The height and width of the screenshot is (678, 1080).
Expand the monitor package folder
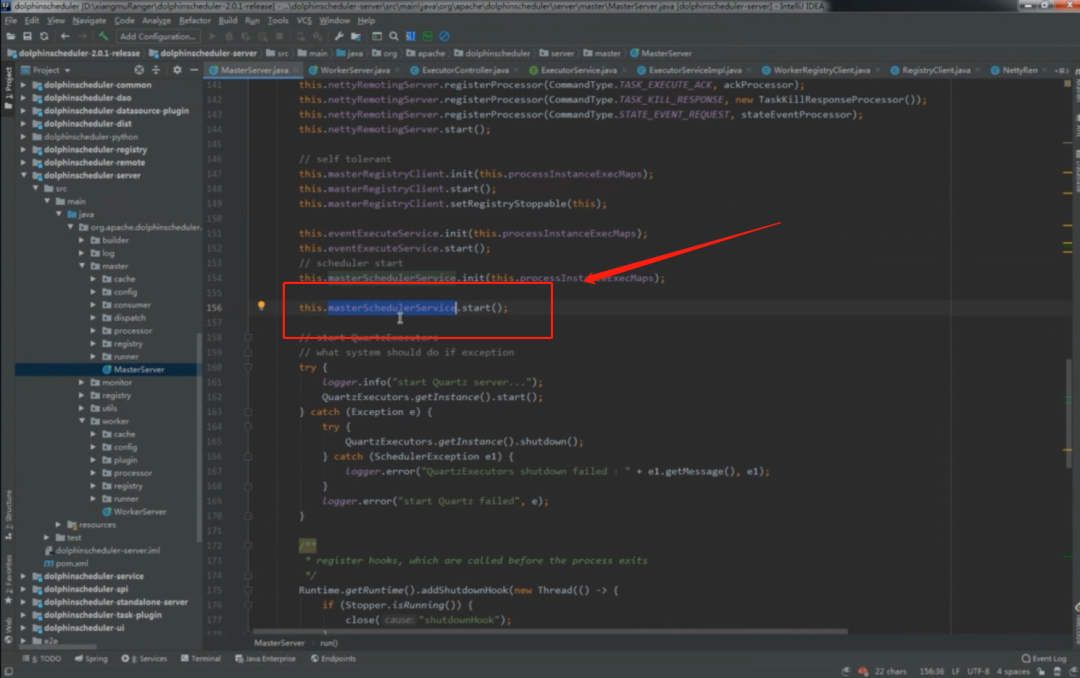pyautogui.click(x=82, y=382)
